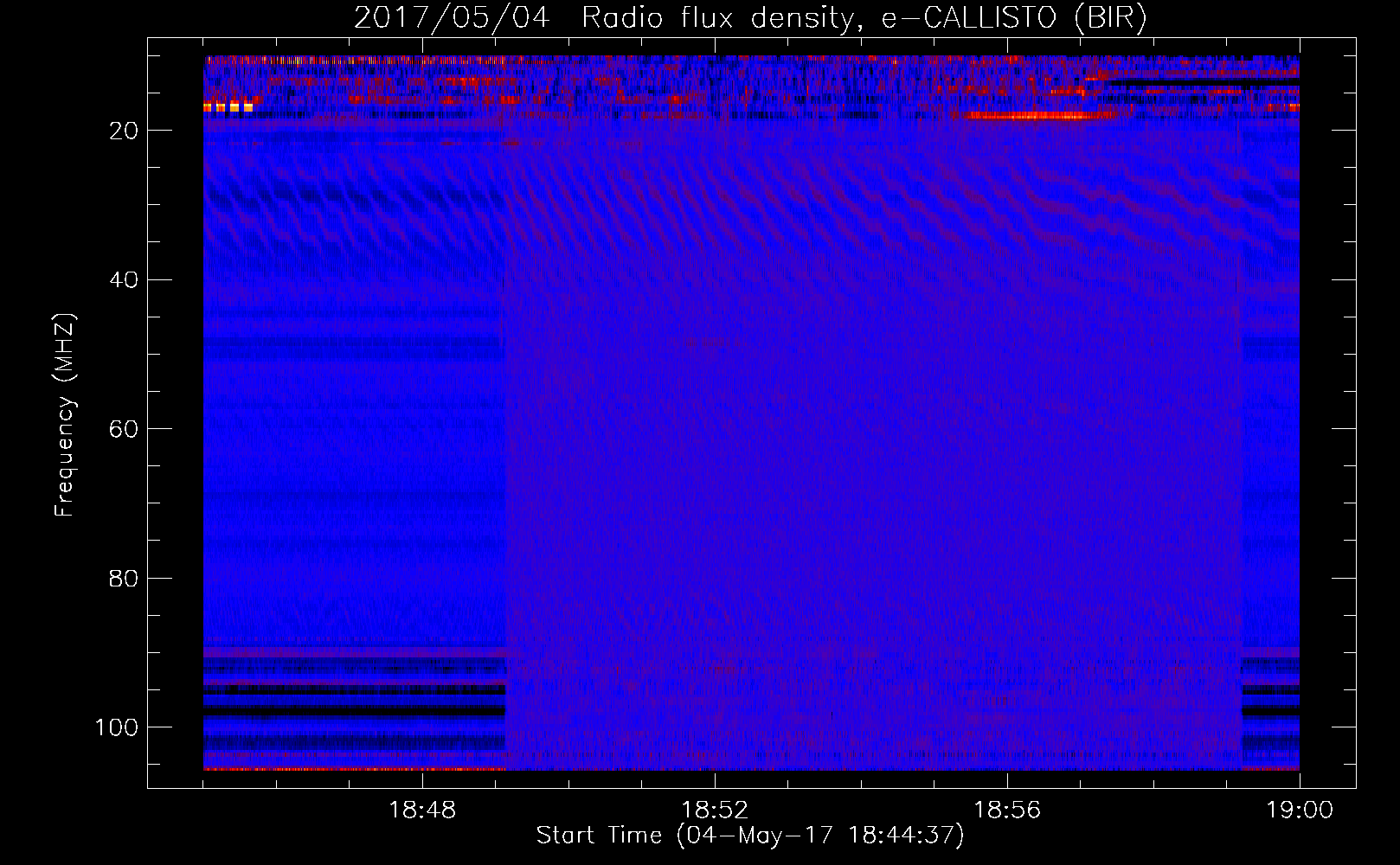
Task: Click the '19:00' time tick label
Action: pos(1300,811)
